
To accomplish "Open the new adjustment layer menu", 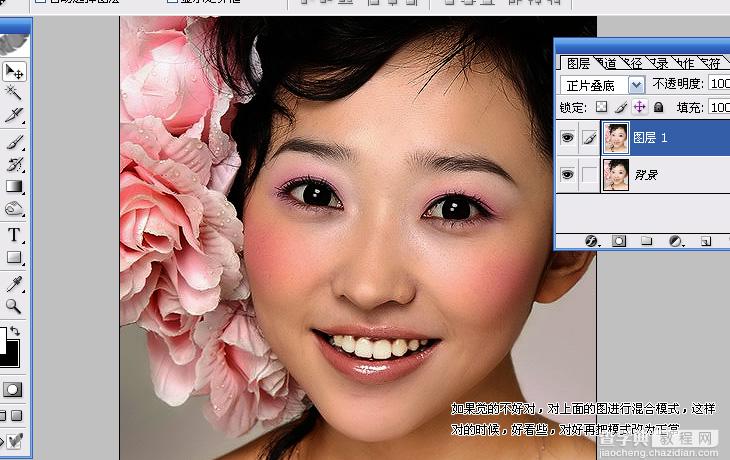I will 676,241.
